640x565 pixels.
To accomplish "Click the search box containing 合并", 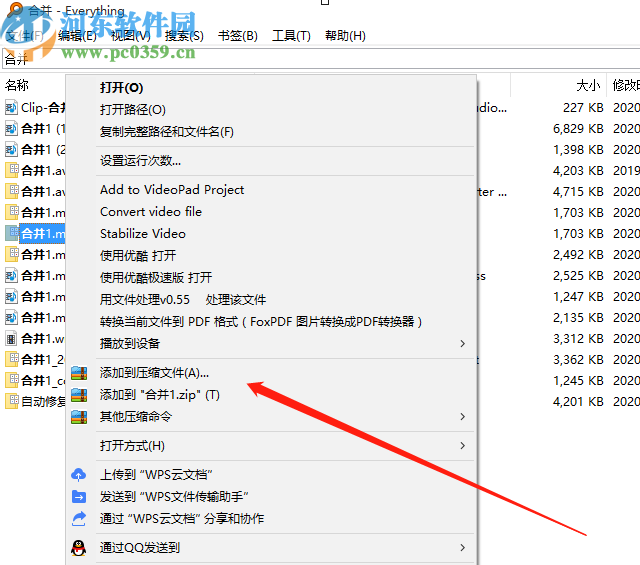I will pyautogui.click(x=321, y=59).
